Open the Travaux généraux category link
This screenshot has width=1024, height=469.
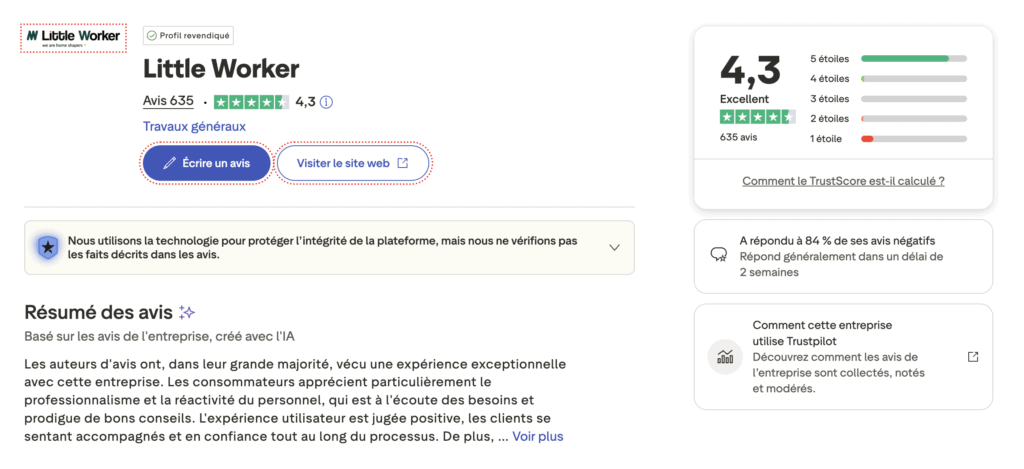tap(194, 126)
